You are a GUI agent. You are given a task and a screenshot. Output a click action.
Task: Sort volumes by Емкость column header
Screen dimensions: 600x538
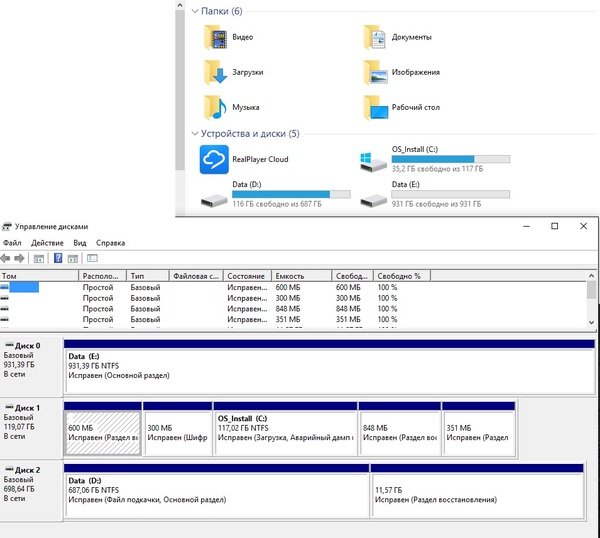pos(289,276)
